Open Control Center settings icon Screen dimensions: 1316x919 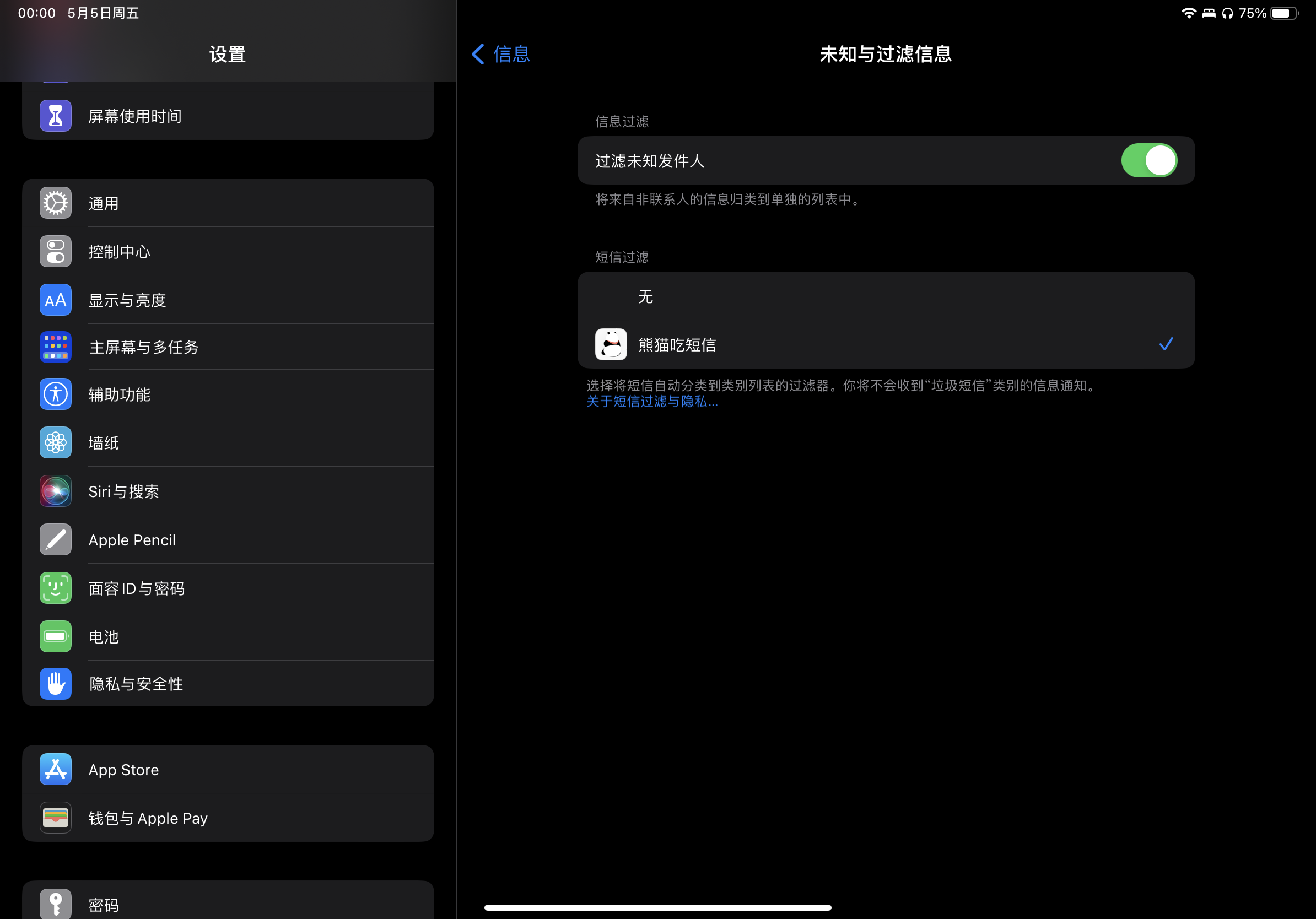pos(56,252)
